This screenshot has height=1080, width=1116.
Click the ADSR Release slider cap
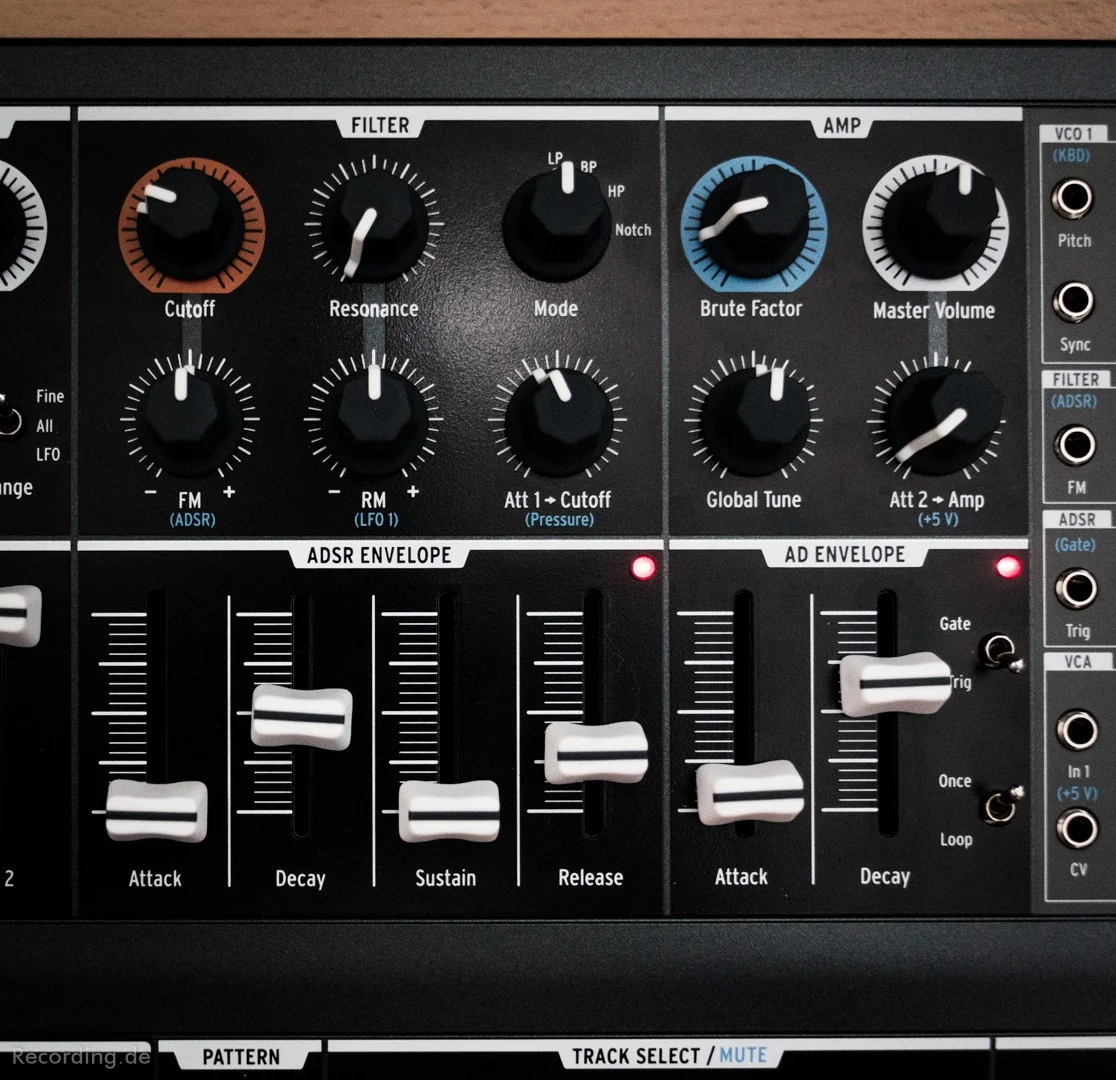click(596, 752)
